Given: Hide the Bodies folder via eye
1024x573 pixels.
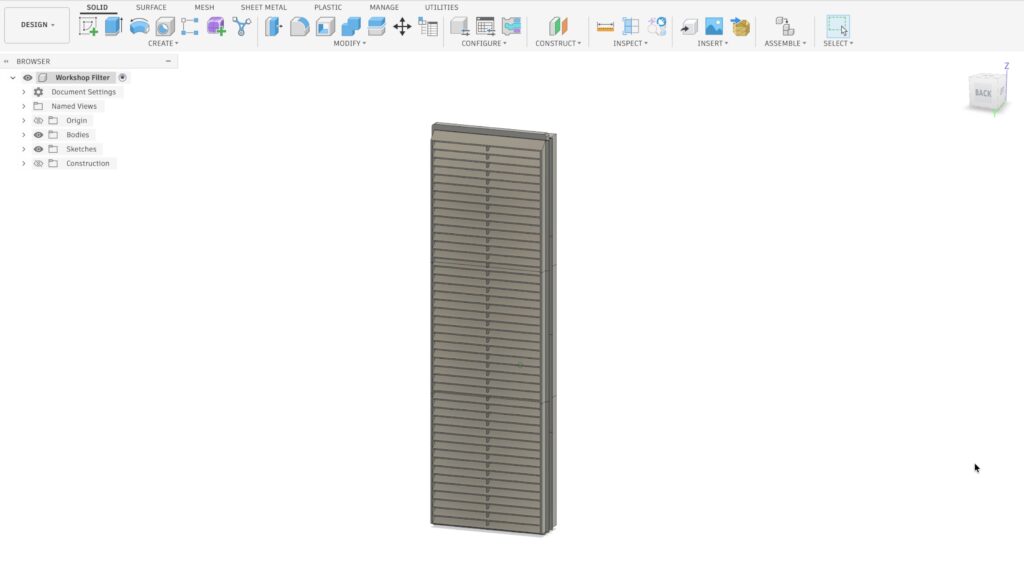Looking at the screenshot, I should point(39,135).
